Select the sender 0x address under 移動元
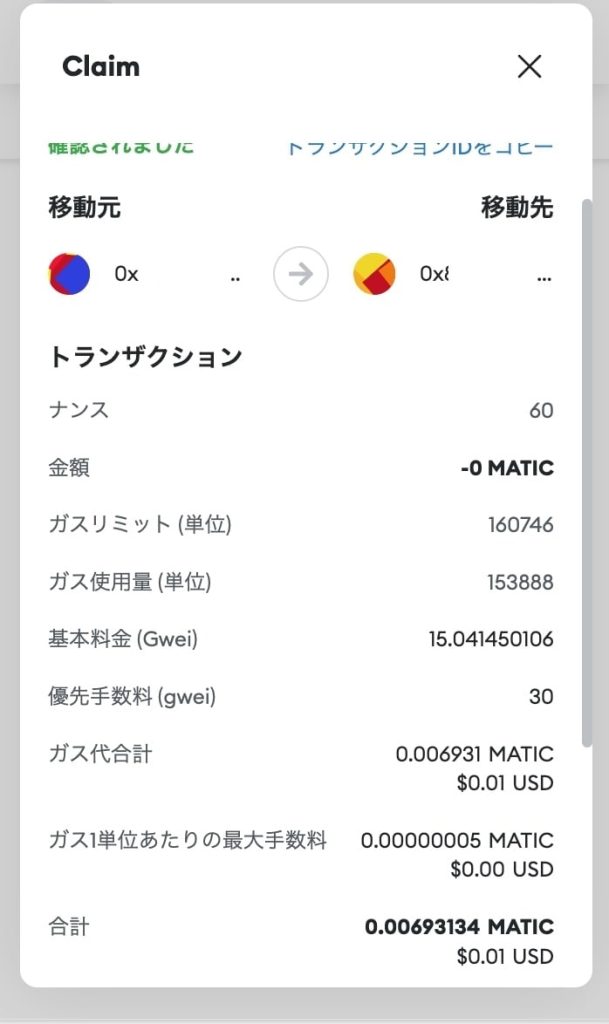The width and height of the screenshot is (609, 1024). pyautogui.click(x=125, y=273)
